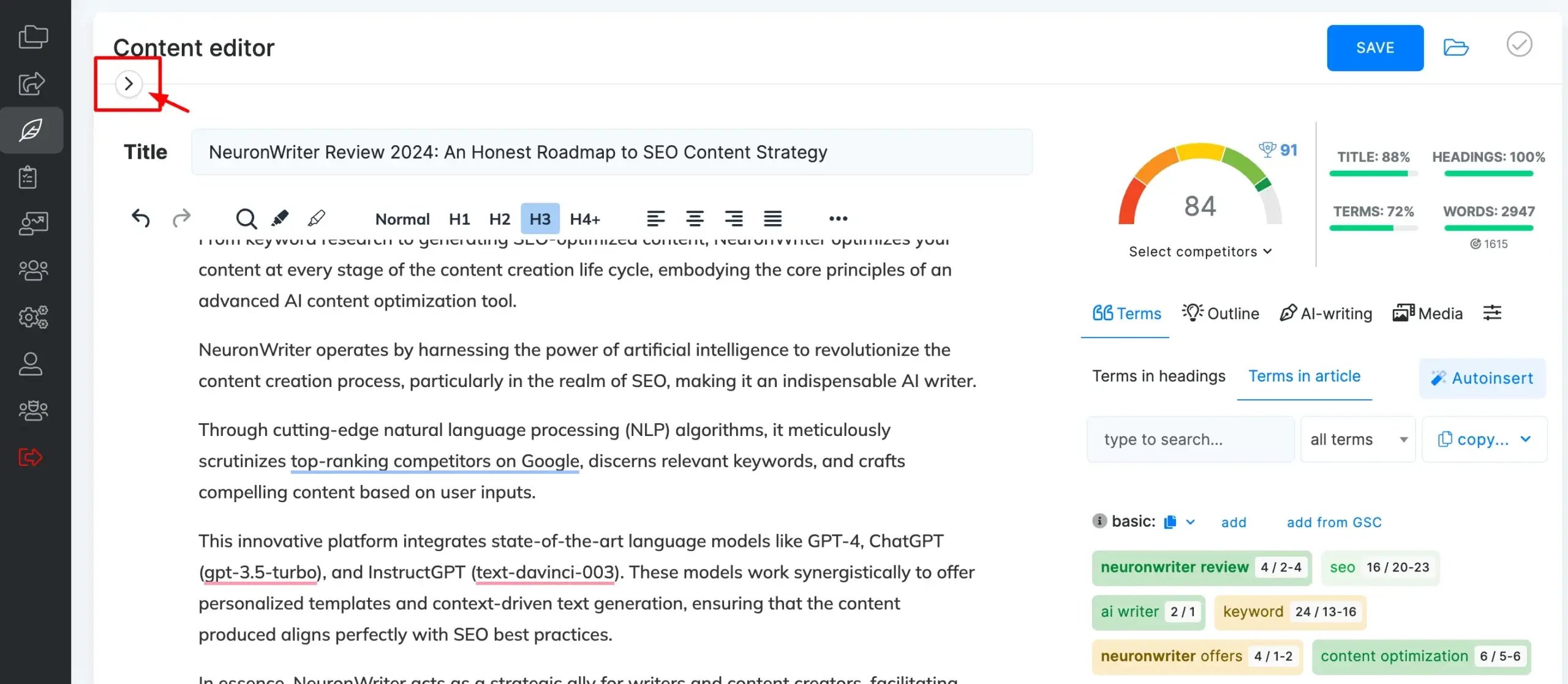Expand the panel with the chevron arrow

[x=129, y=83]
